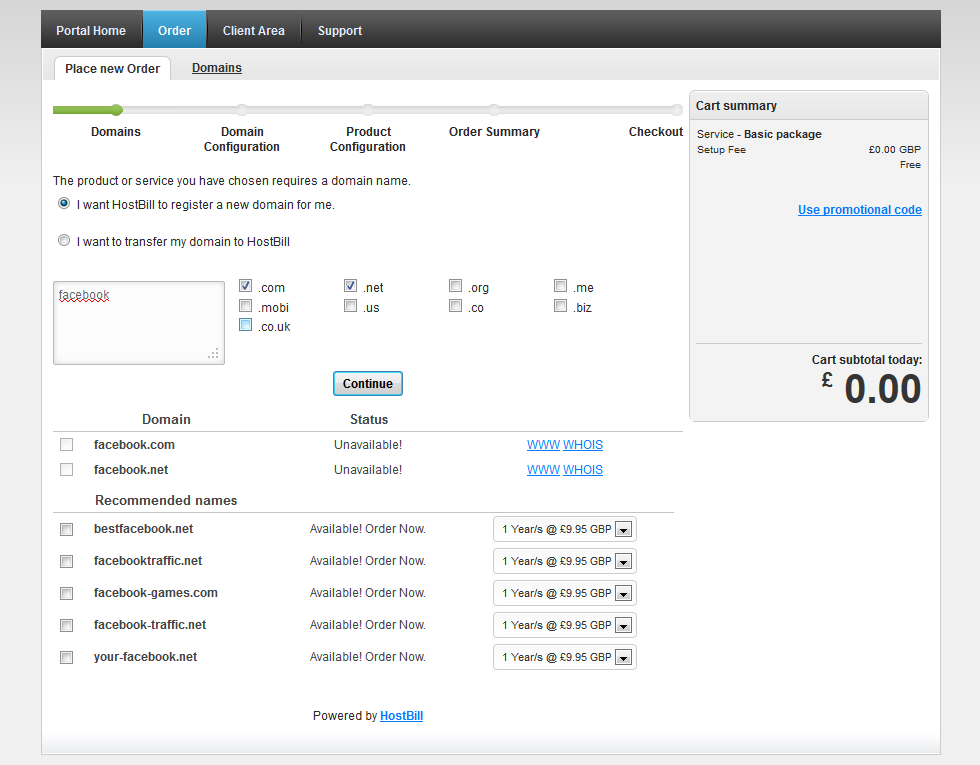Open WWW link for facebook.net
Viewport: 980px width, 765px height.
pyautogui.click(x=543, y=469)
